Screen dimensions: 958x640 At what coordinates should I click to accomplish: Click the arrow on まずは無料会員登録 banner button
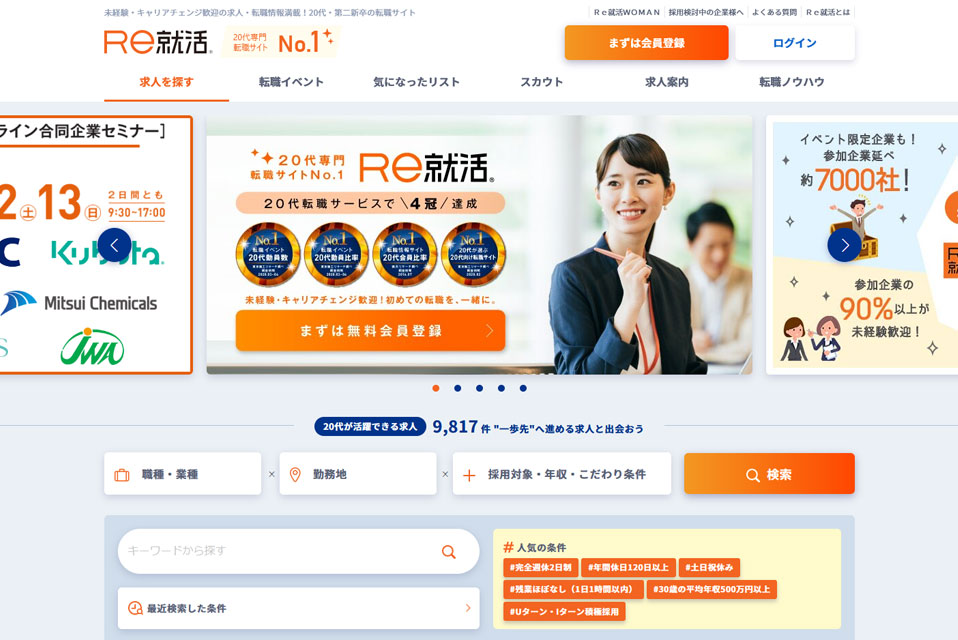click(x=489, y=330)
